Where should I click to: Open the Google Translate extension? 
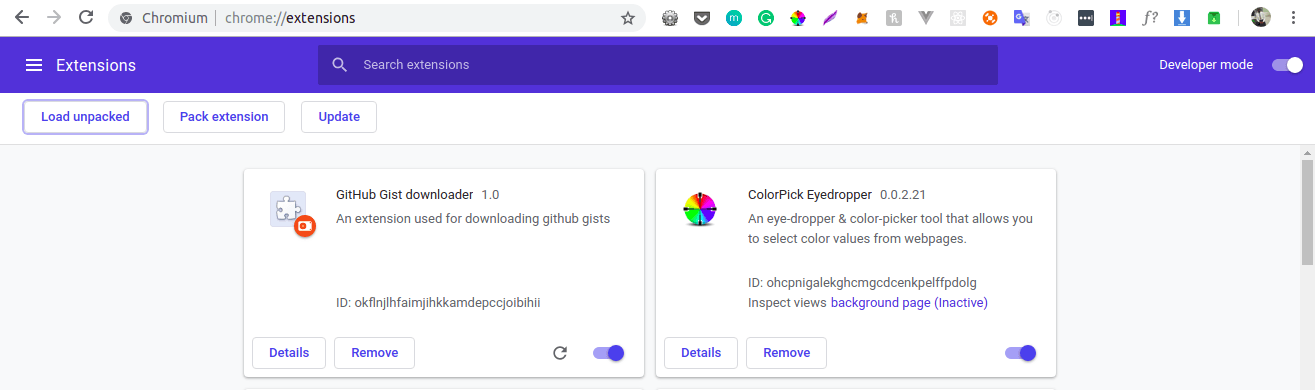[x=1022, y=18]
